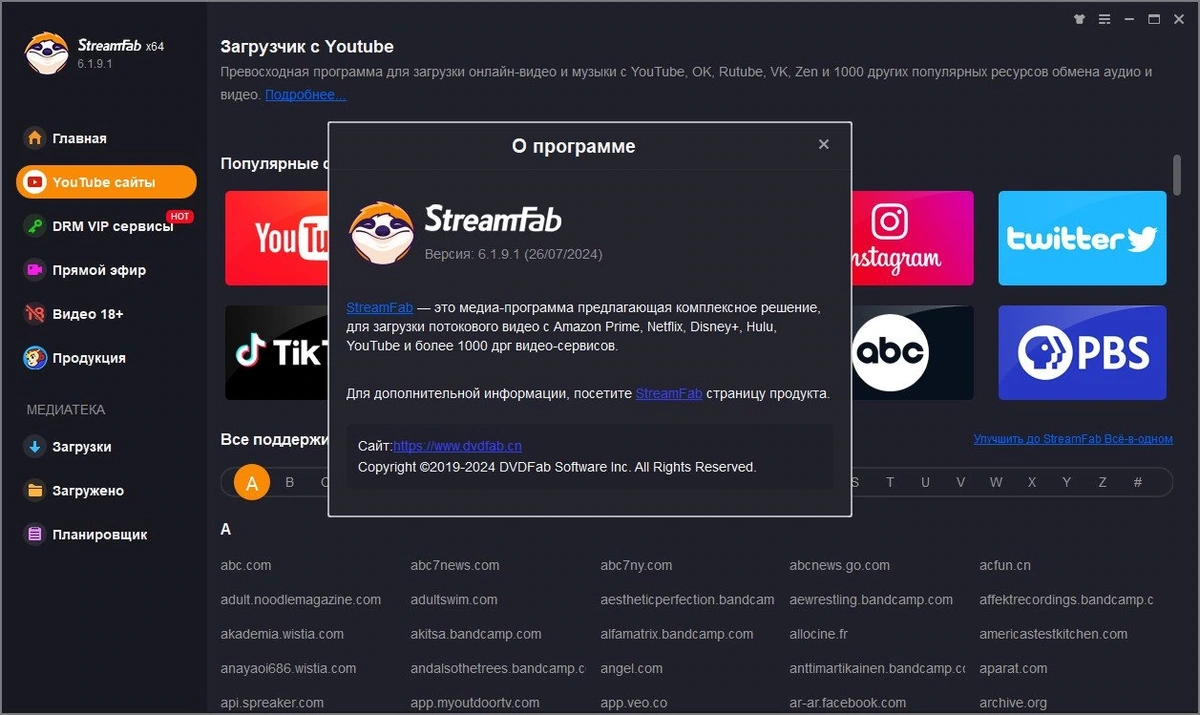Minimize the StreamFab window
This screenshot has height=715, width=1200.
pos(1129,18)
